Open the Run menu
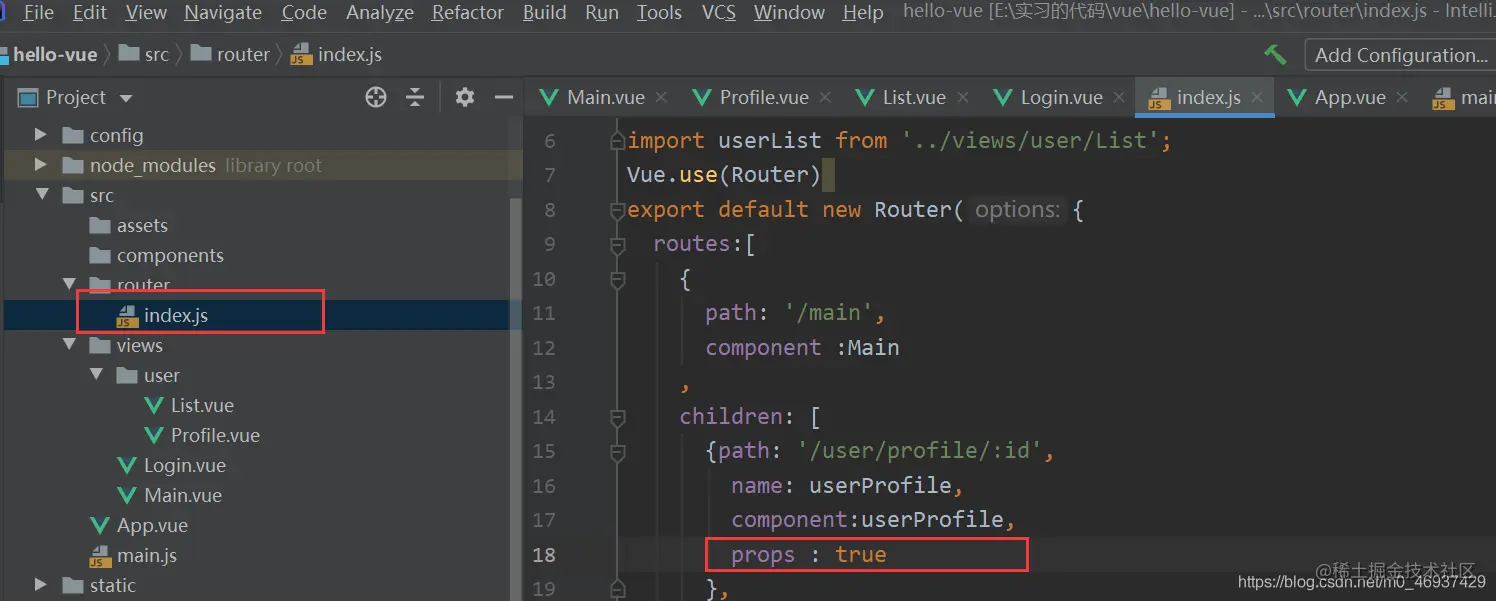The image size is (1496, 601). click(602, 13)
